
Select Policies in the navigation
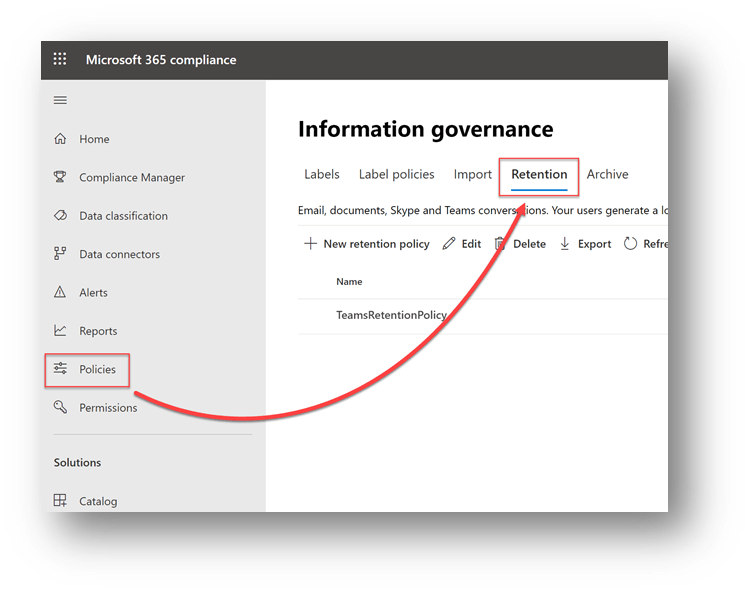[x=97, y=369]
